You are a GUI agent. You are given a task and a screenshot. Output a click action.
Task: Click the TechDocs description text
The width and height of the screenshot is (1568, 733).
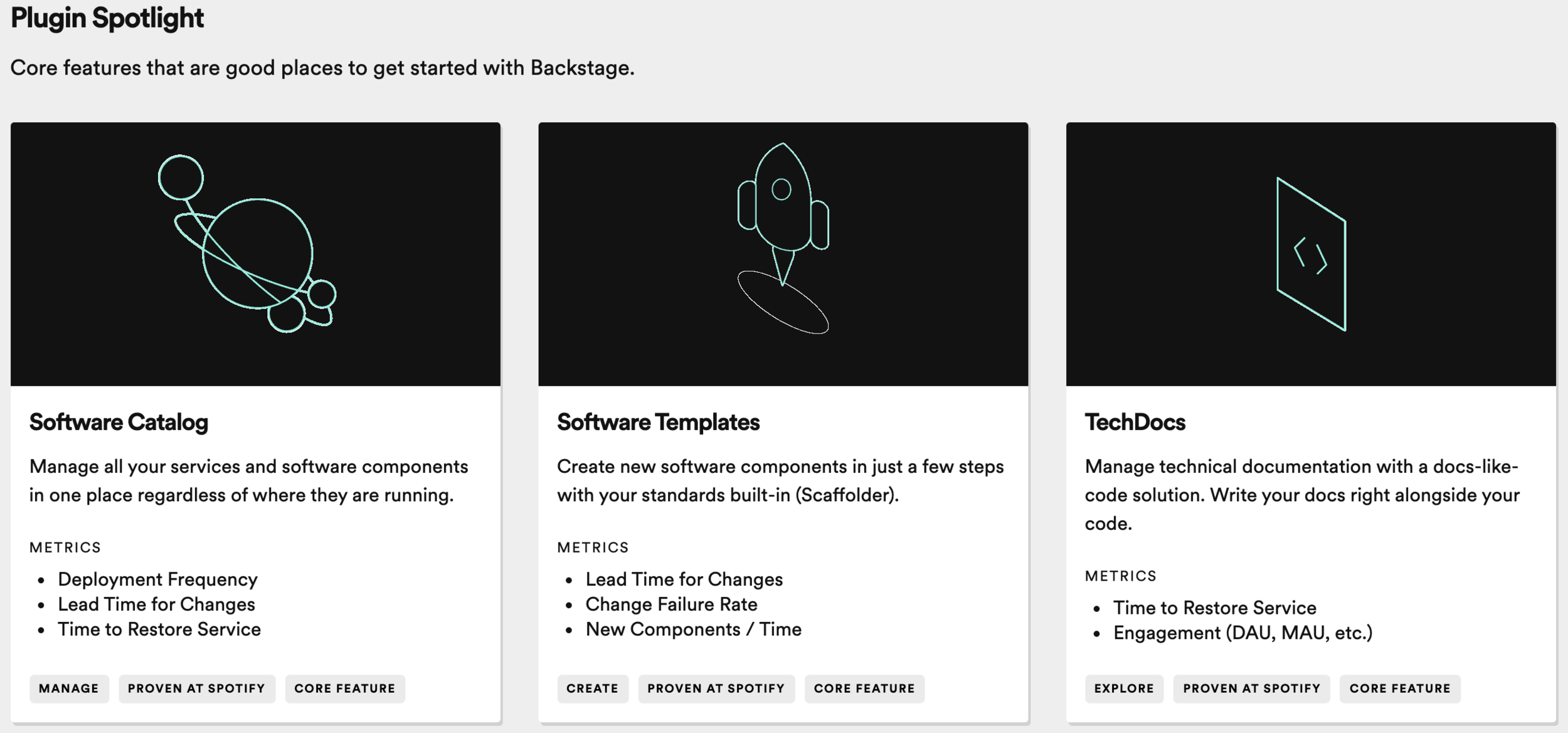[1301, 495]
